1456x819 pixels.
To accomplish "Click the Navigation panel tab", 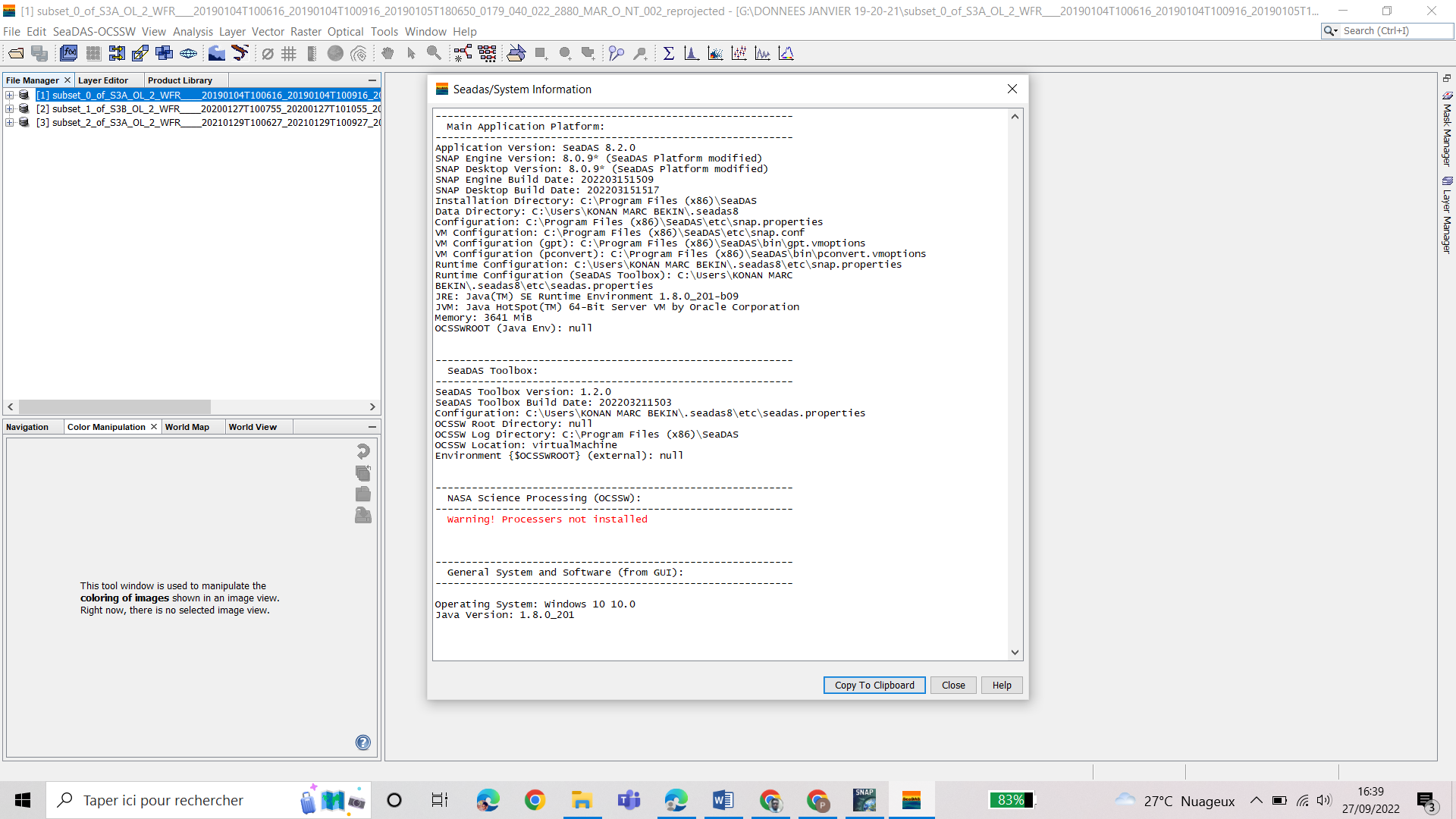I will tap(29, 427).
